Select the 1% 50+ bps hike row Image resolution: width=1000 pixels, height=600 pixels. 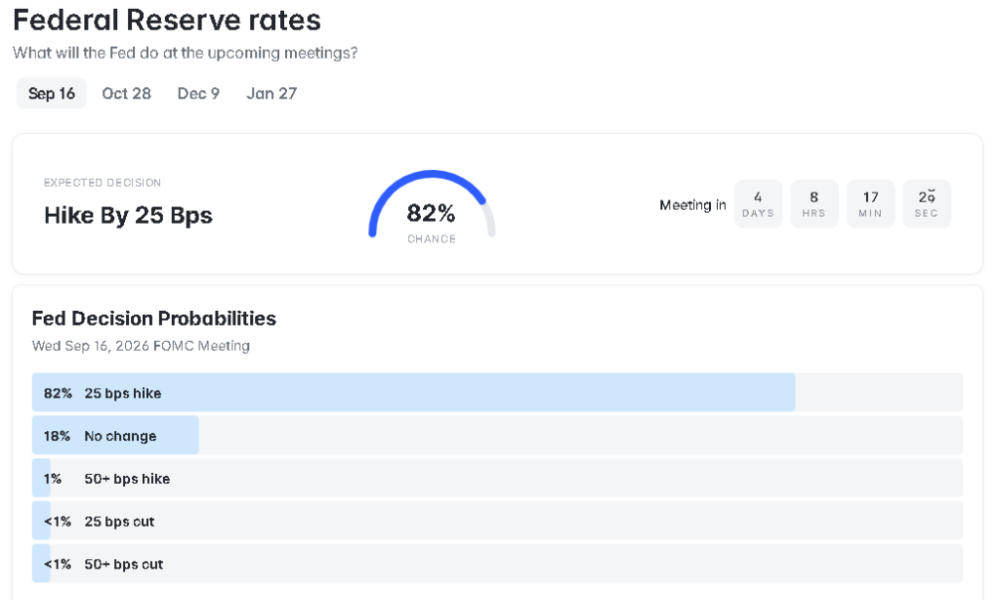click(497, 478)
